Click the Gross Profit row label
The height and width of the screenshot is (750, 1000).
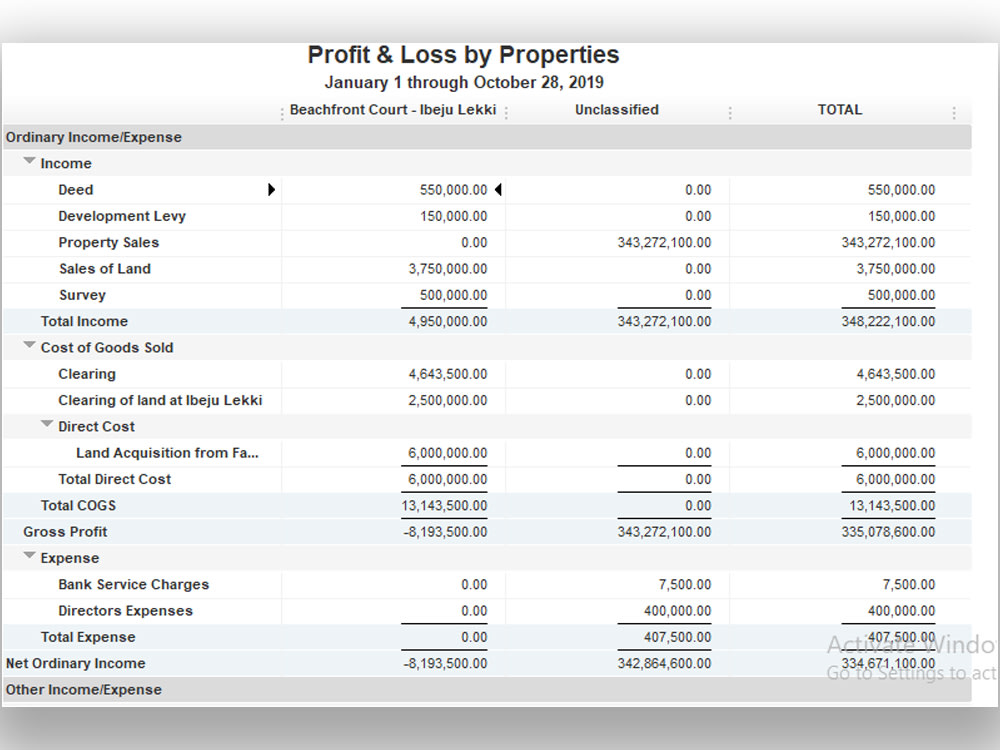point(65,531)
